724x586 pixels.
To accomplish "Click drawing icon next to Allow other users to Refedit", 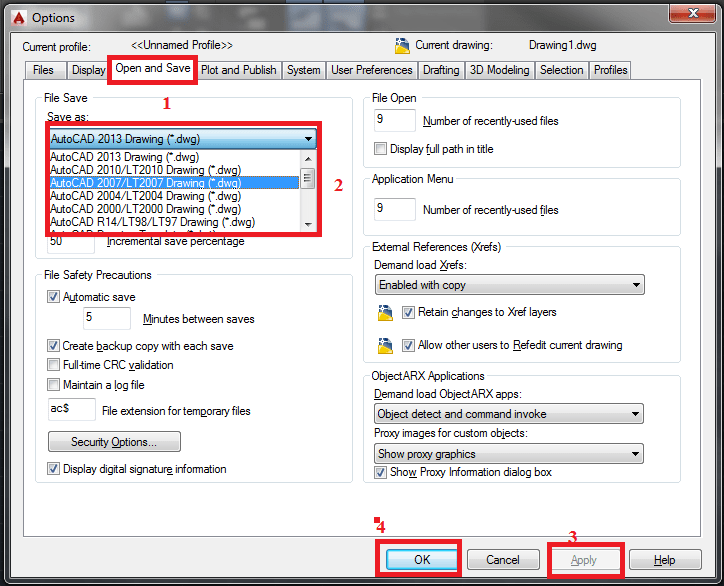I will (x=385, y=345).
